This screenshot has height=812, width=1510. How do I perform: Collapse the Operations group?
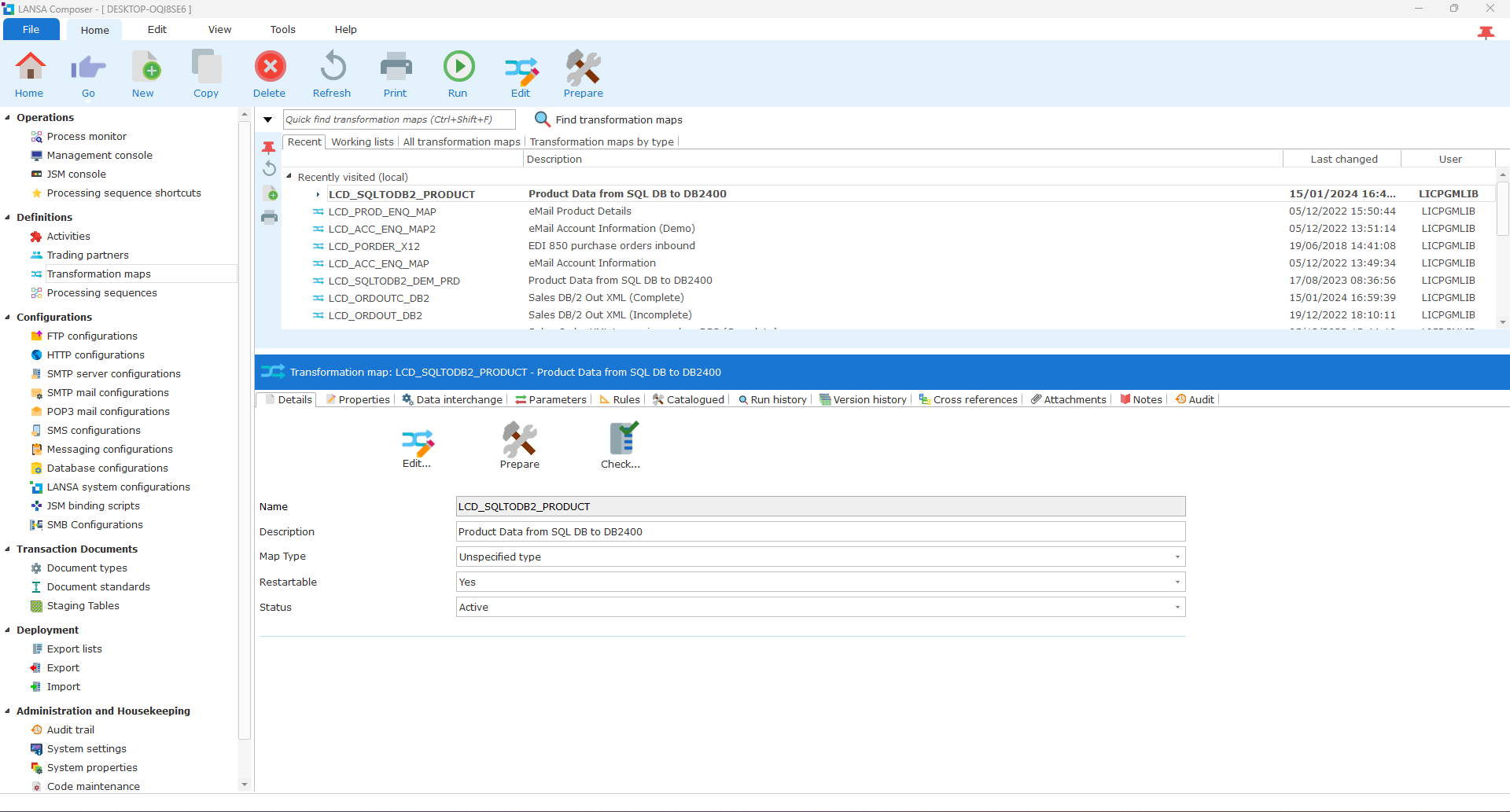coord(8,118)
